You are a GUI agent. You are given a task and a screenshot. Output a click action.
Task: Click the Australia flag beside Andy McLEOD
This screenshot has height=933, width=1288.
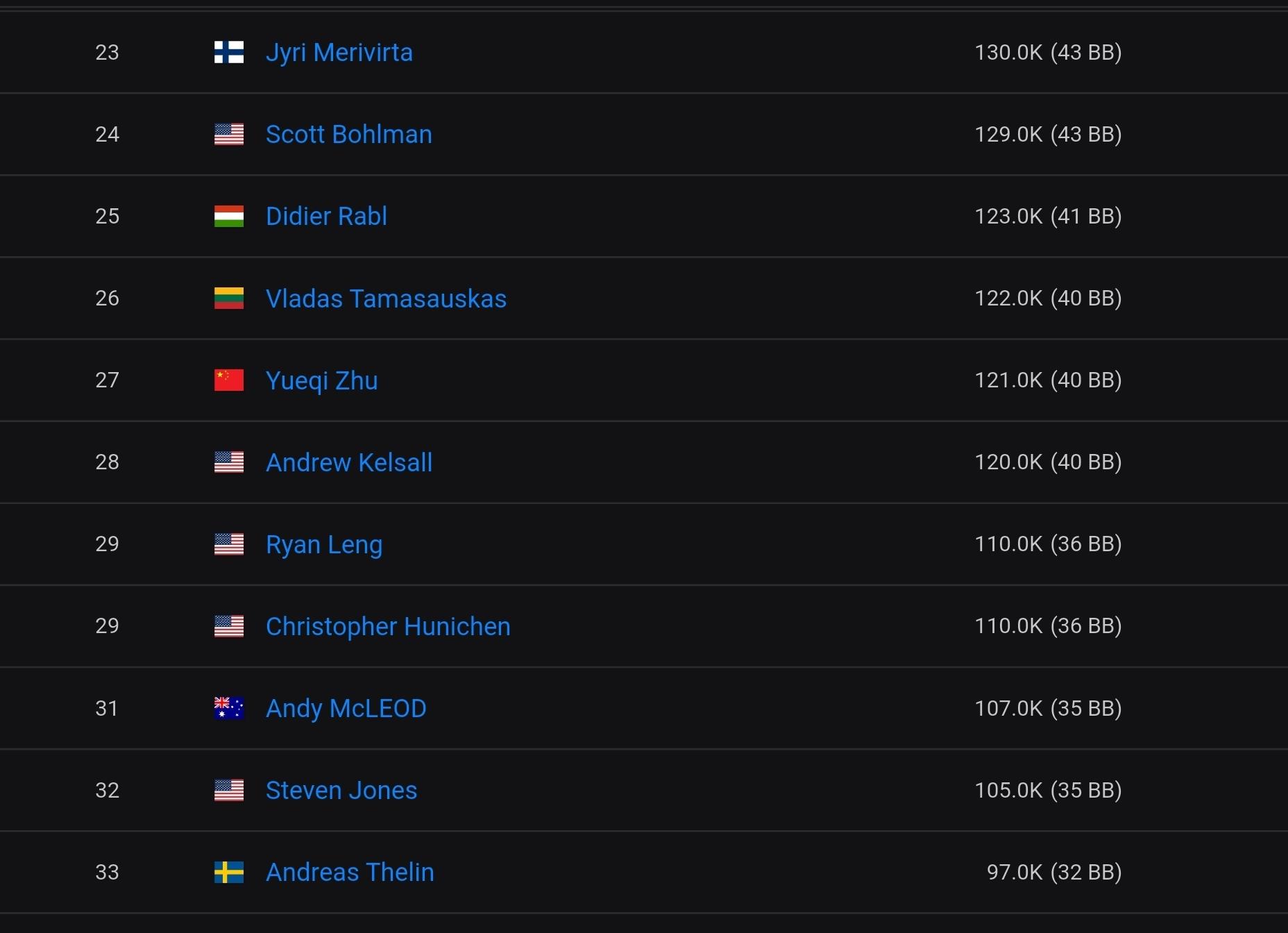pyautogui.click(x=228, y=707)
